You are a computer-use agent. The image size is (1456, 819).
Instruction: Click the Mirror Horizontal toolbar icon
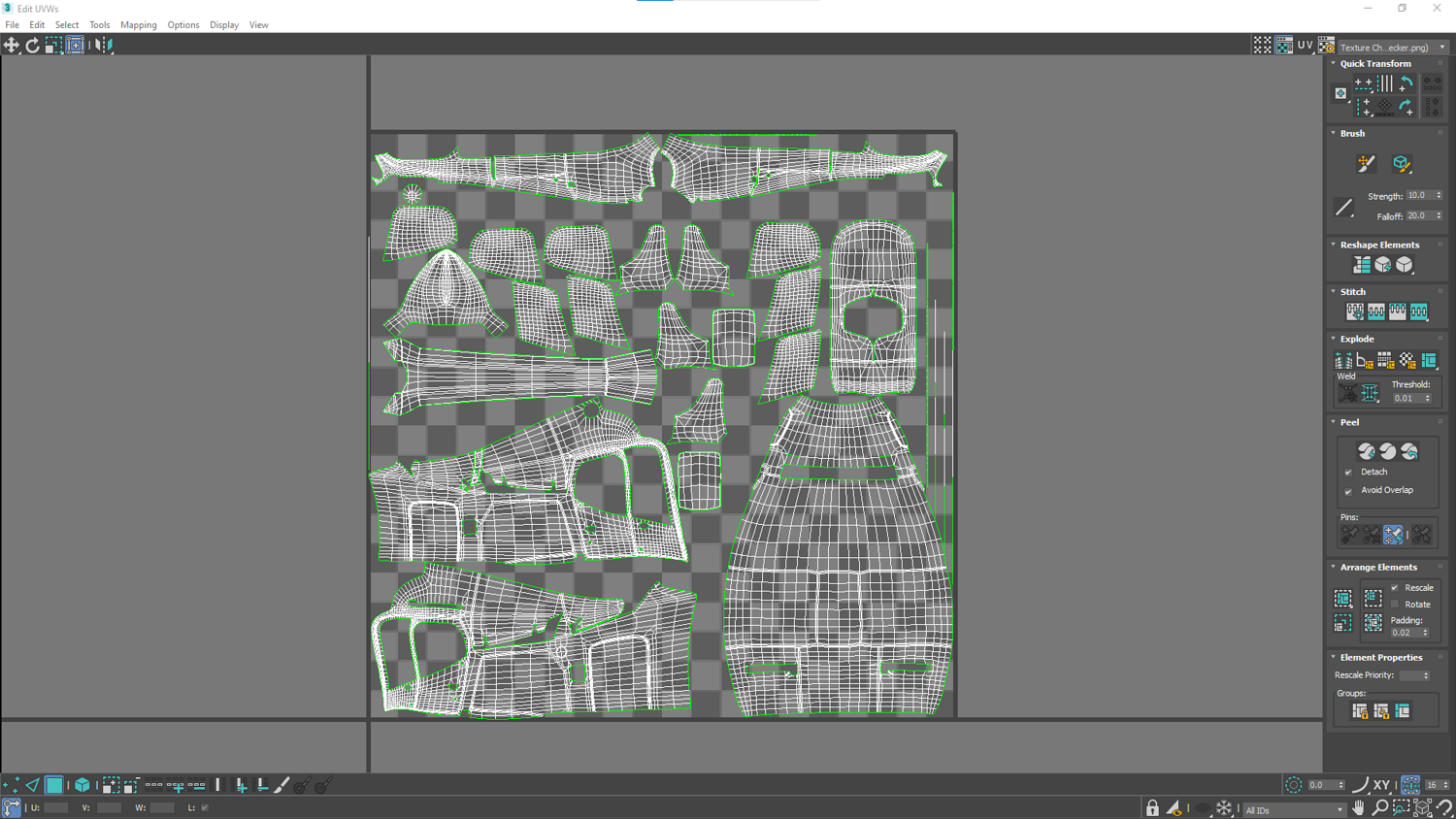104,45
